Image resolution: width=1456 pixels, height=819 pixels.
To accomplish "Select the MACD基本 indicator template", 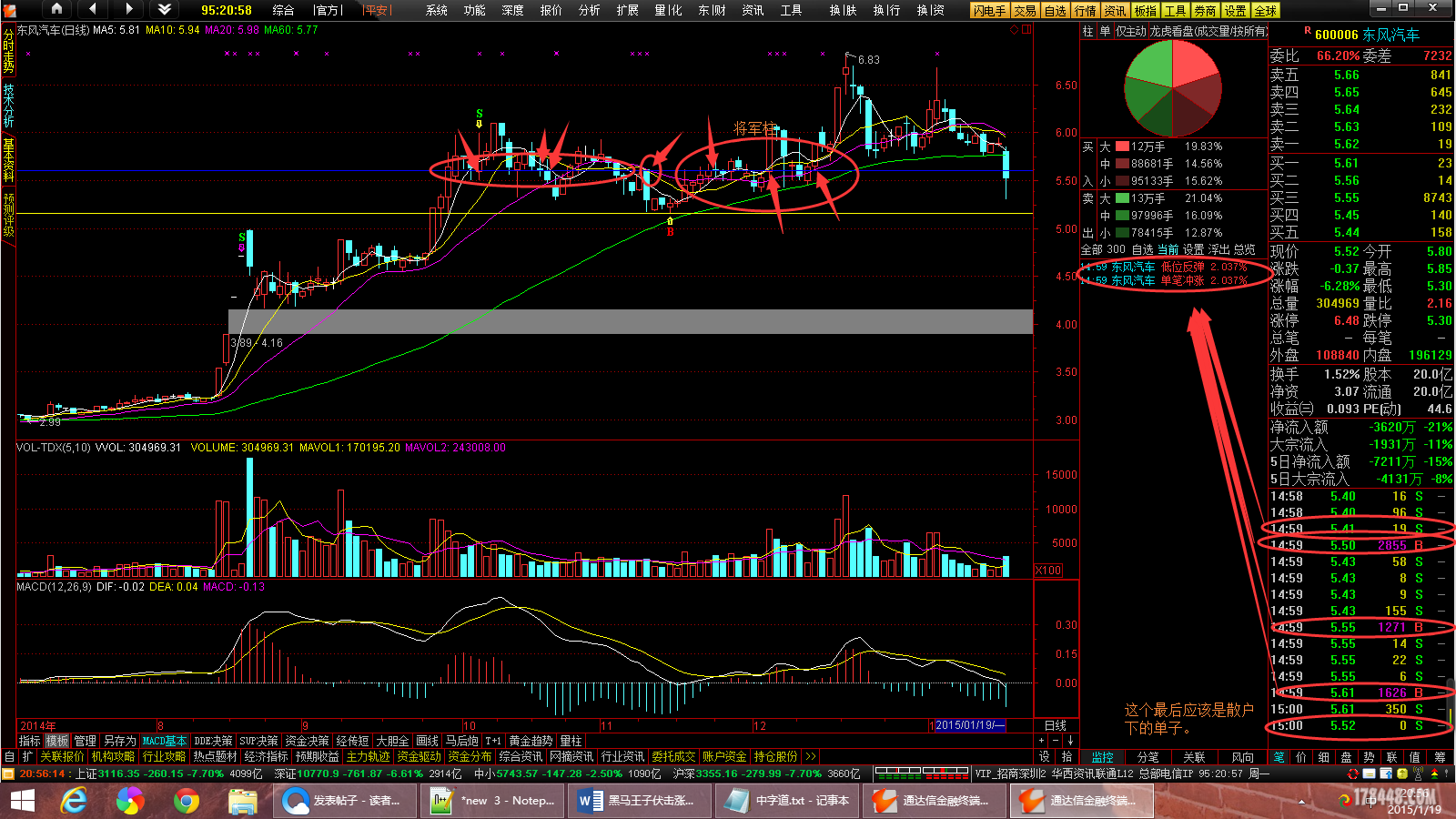I will tap(165, 741).
